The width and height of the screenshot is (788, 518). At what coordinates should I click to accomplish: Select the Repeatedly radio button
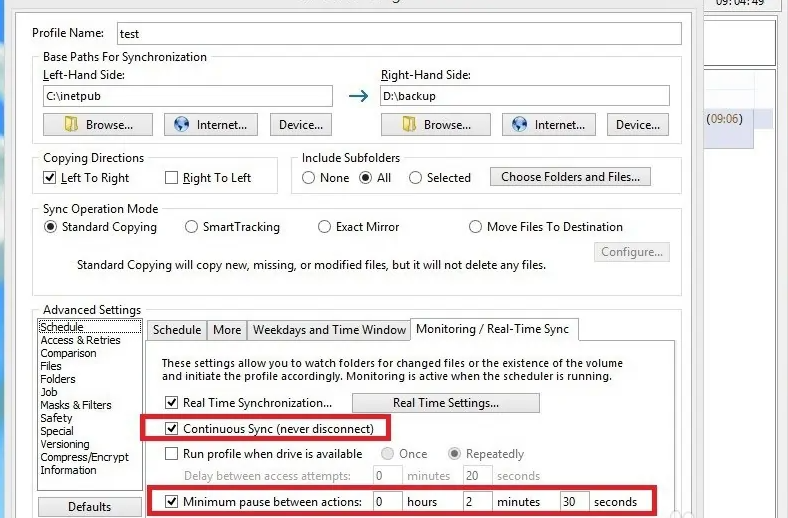point(454,454)
